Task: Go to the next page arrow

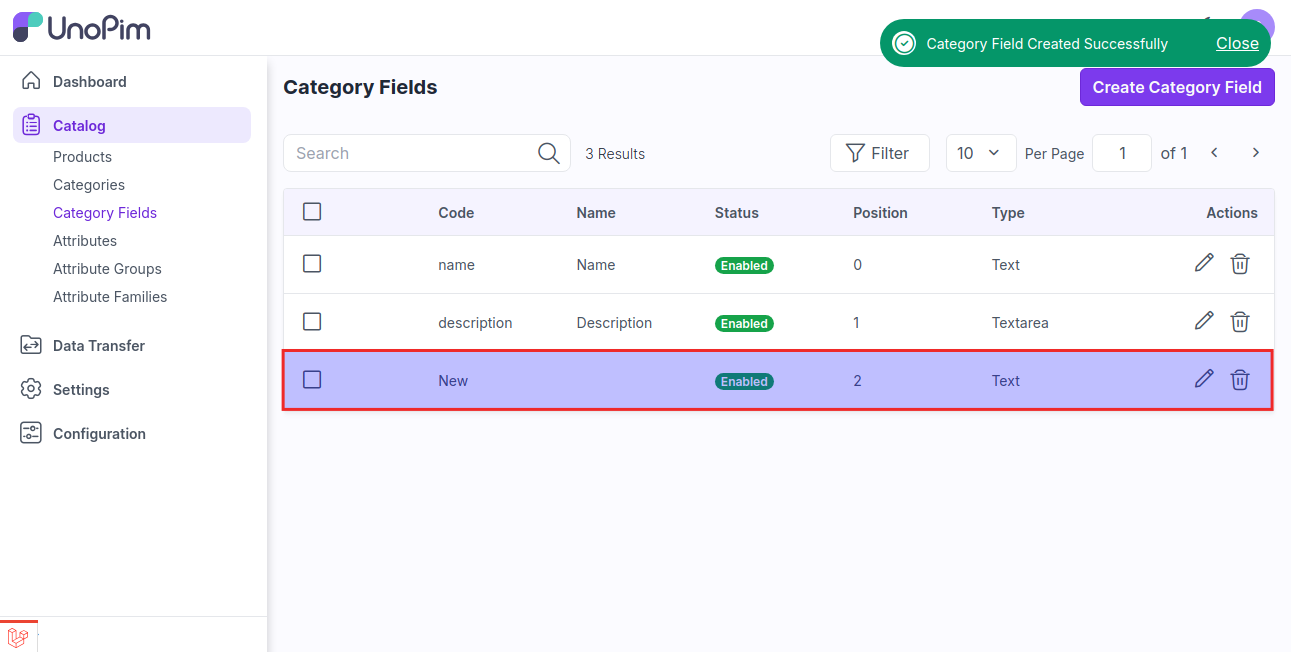Action: [x=1256, y=153]
